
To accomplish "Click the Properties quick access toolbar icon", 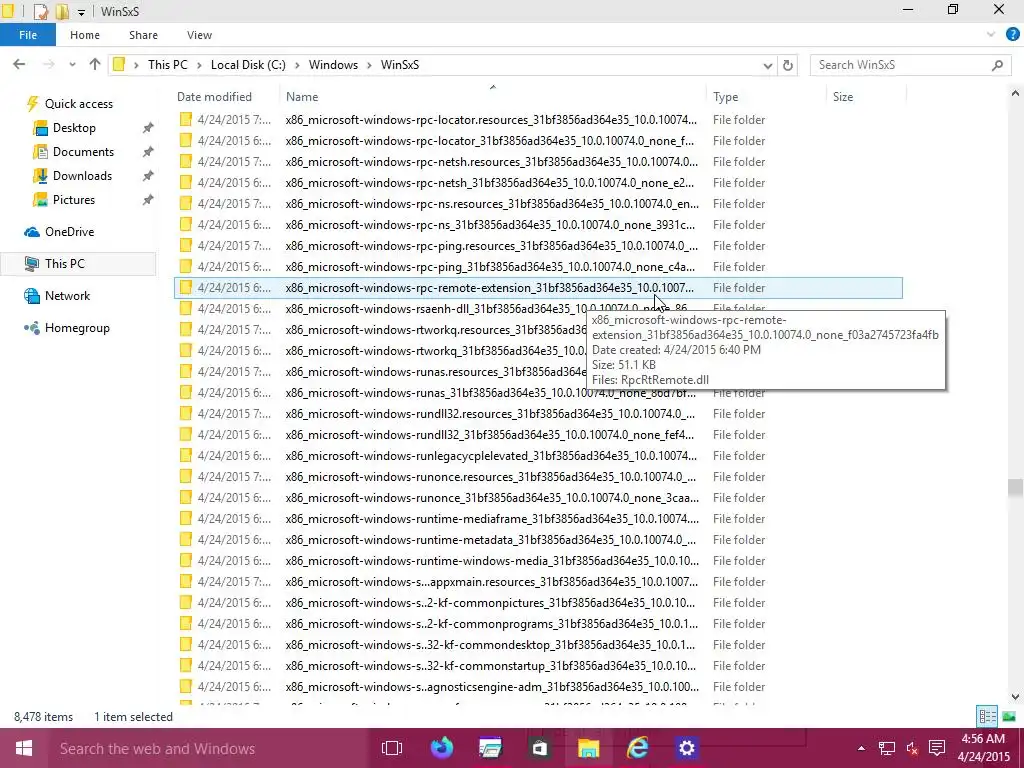I will tap(40, 11).
